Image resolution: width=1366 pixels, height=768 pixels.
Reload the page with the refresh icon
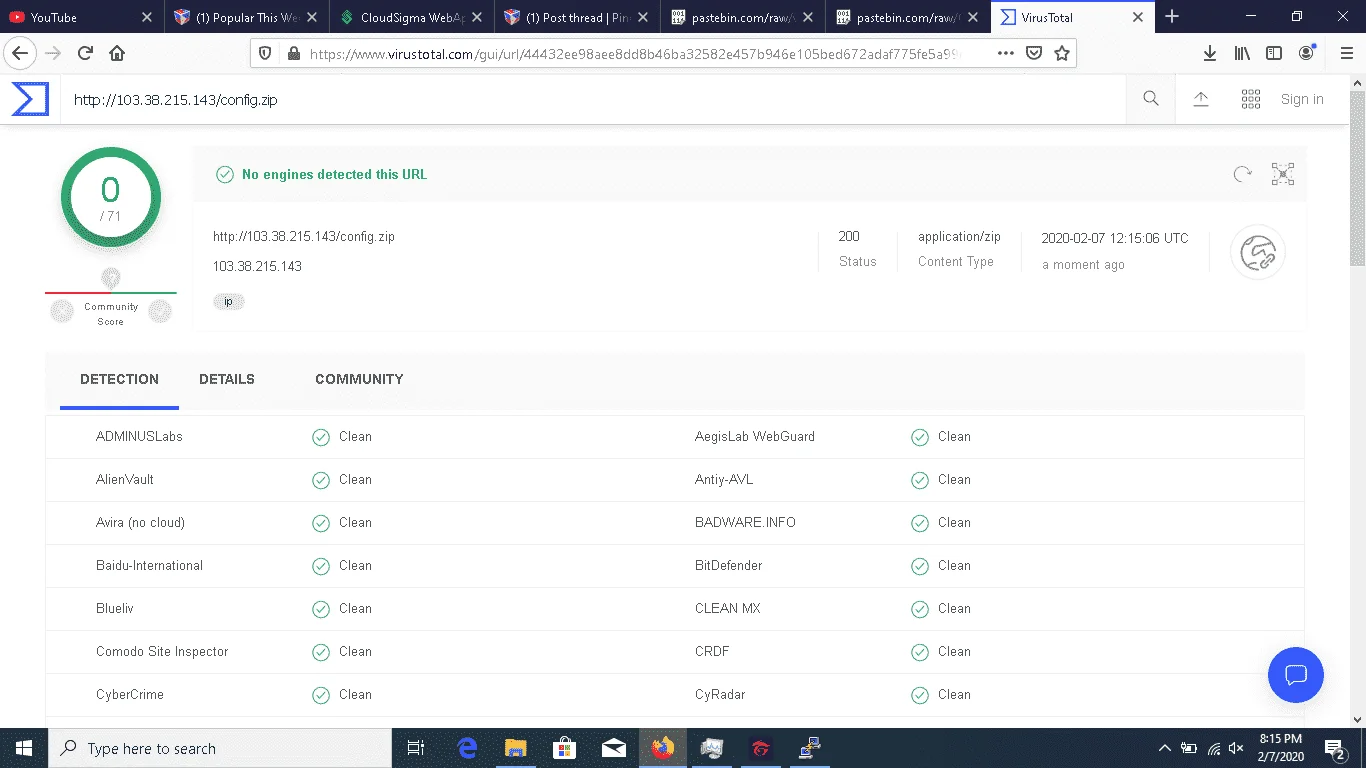point(85,53)
